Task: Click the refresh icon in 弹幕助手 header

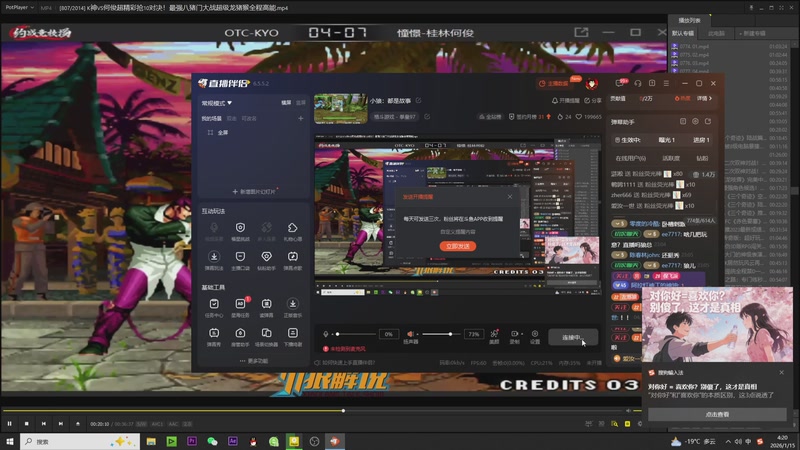Action: (x=708, y=121)
